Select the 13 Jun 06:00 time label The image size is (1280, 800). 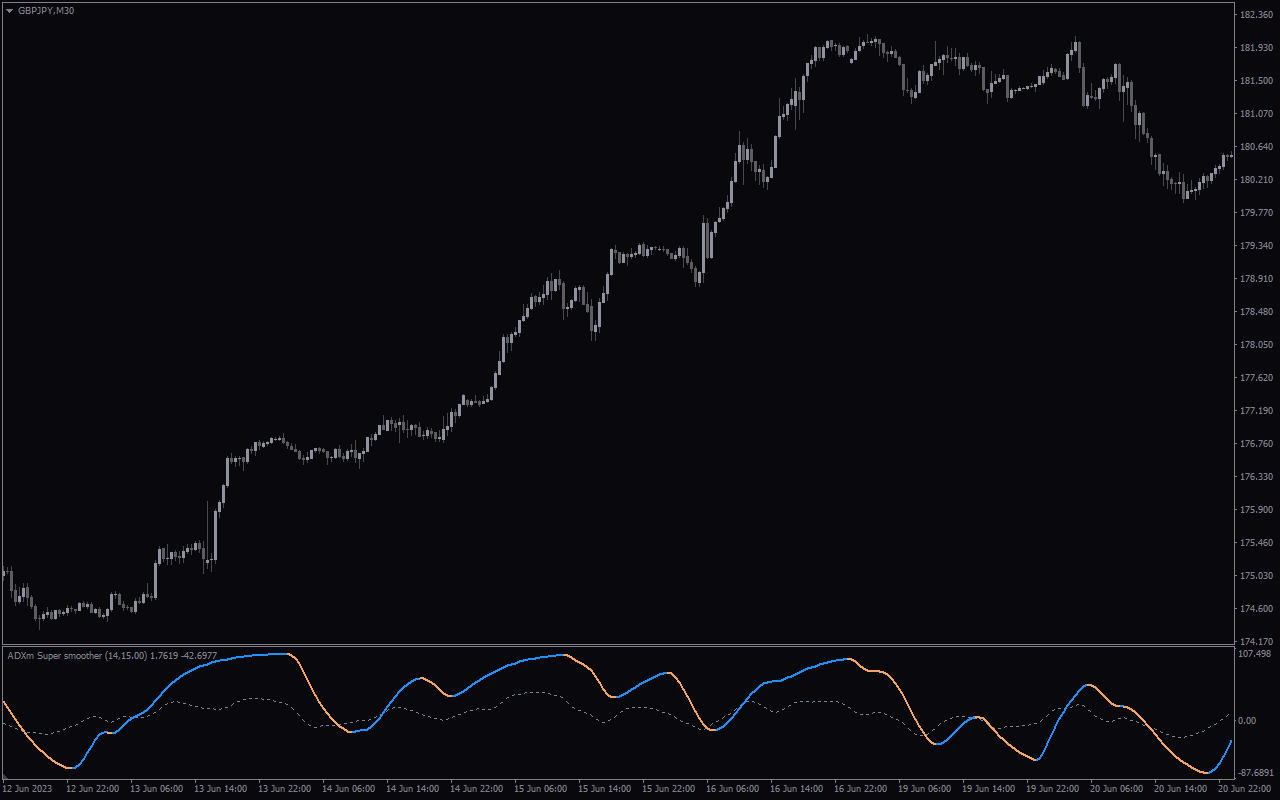pyautogui.click(x=156, y=789)
